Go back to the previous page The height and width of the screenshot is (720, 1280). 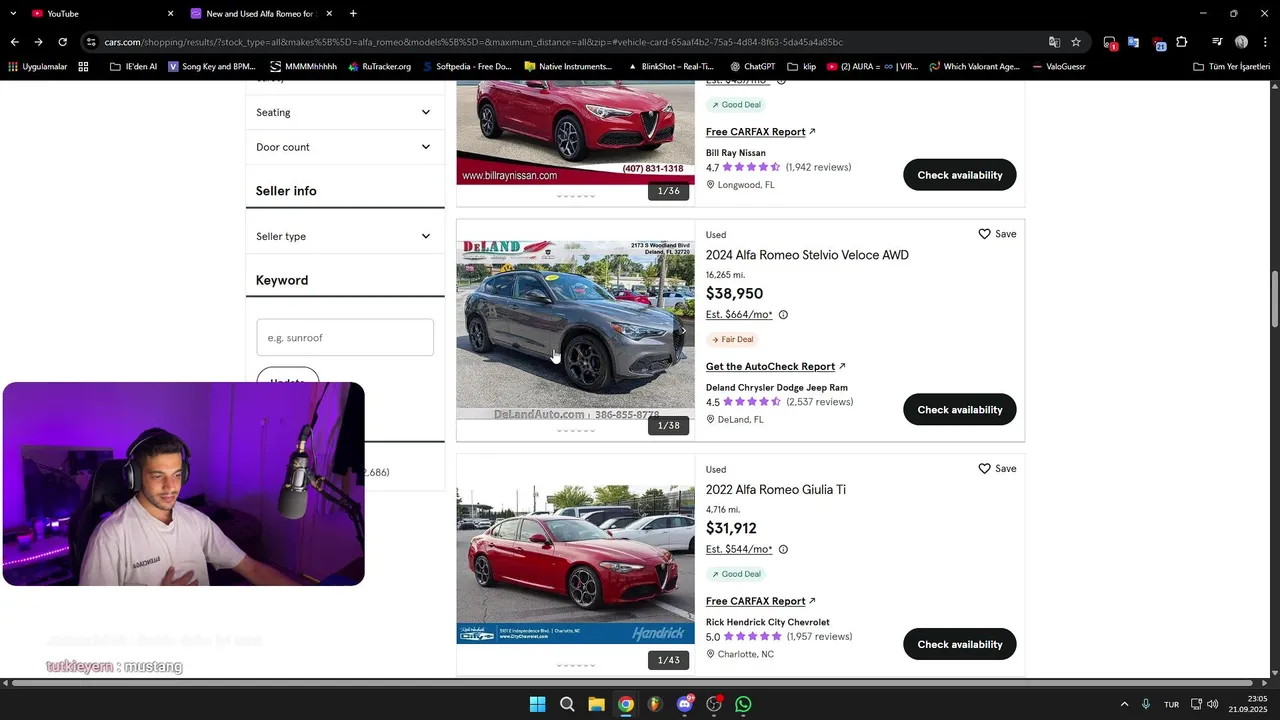14,42
